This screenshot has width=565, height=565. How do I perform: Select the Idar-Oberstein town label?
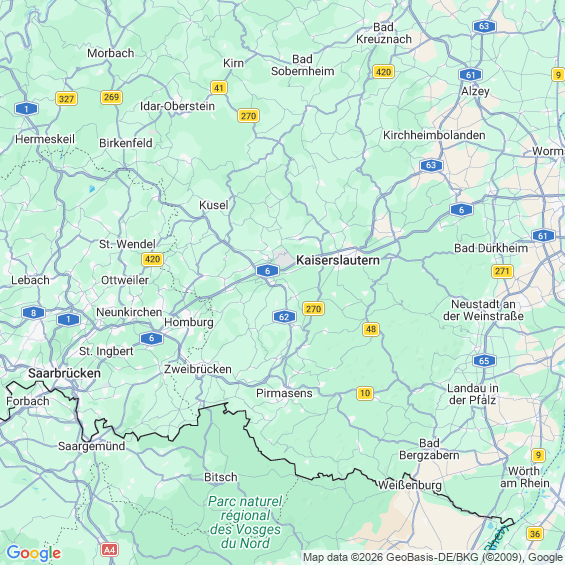[x=177, y=106]
